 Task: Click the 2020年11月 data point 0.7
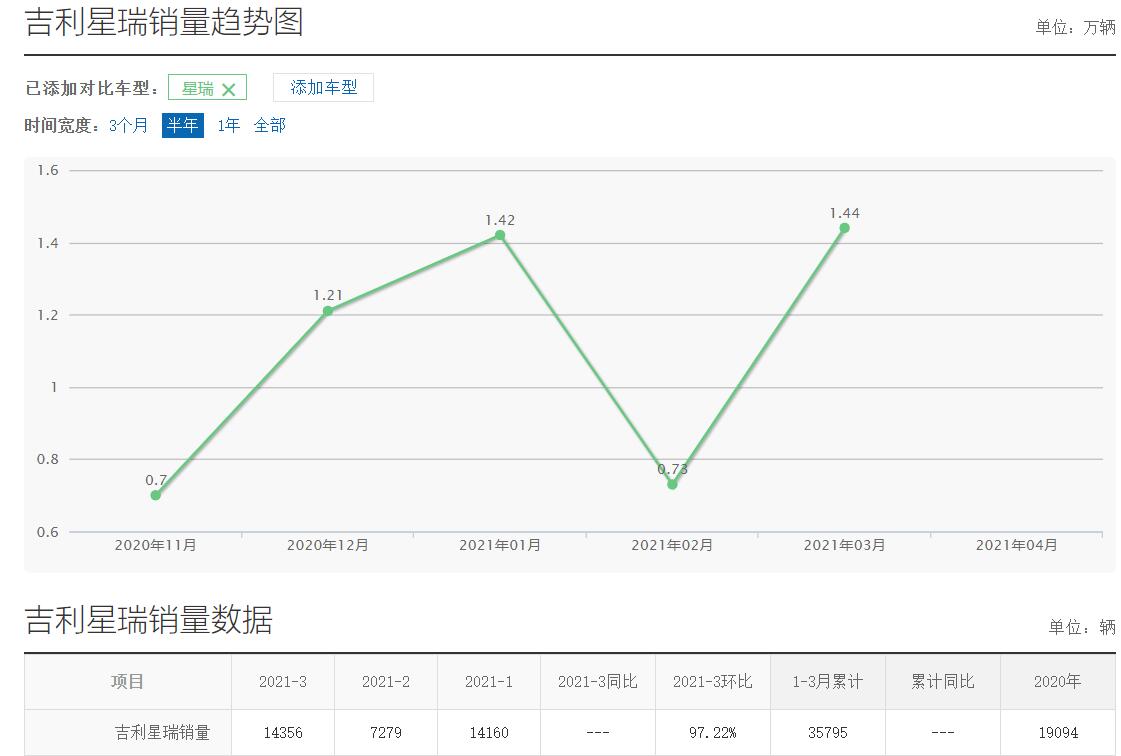tap(156, 495)
